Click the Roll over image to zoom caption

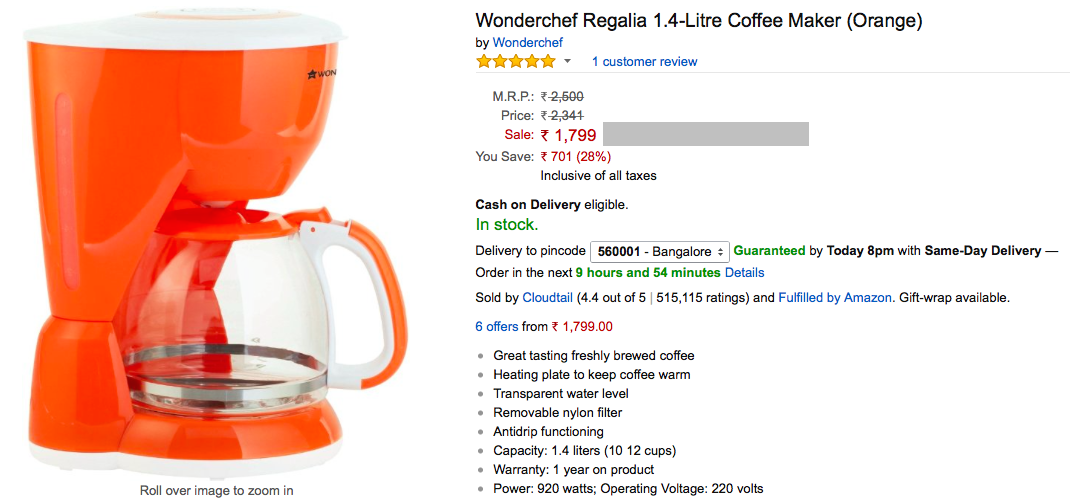coord(216,490)
